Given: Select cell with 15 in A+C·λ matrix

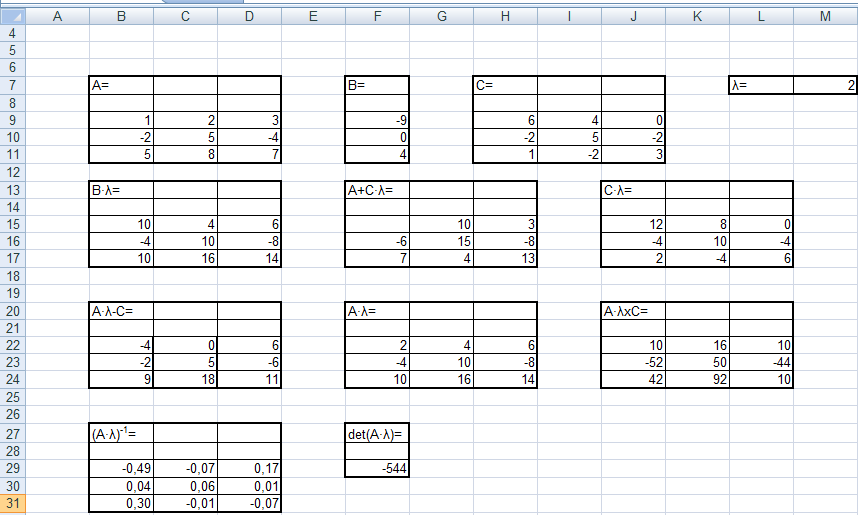Looking at the screenshot, I should pos(442,241).
